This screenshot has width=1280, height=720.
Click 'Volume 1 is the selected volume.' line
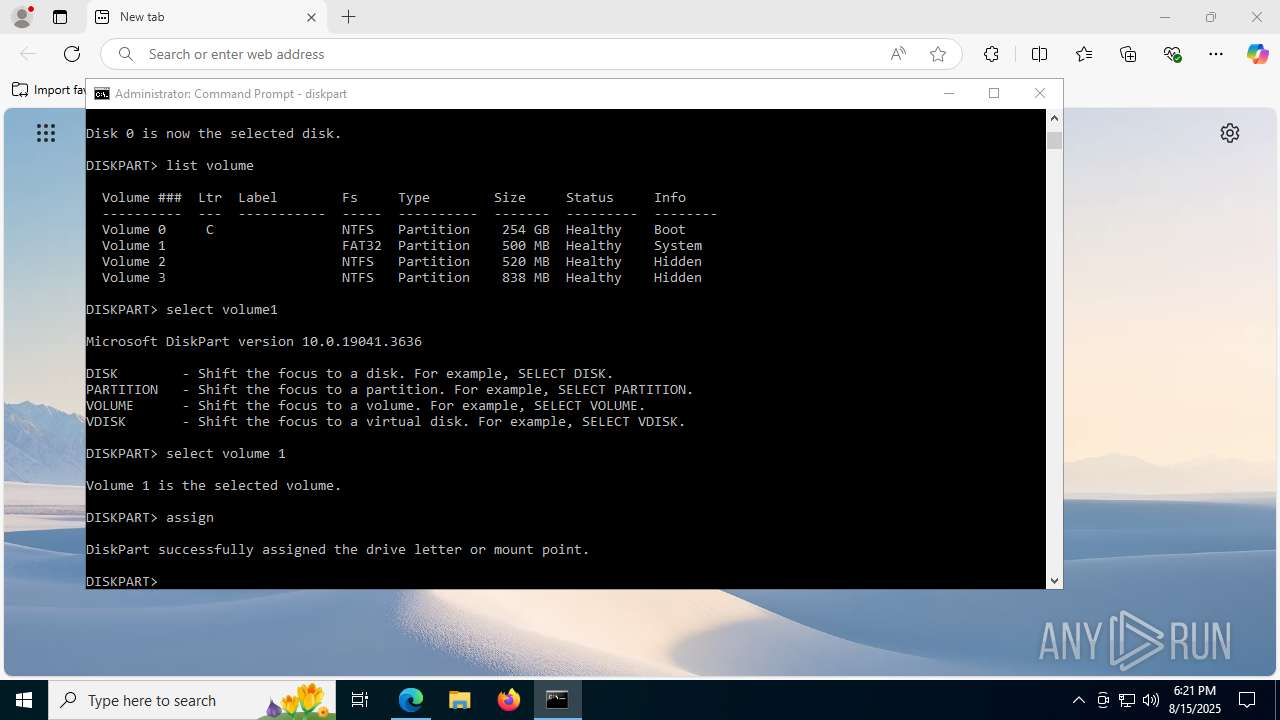pos(214,485)
